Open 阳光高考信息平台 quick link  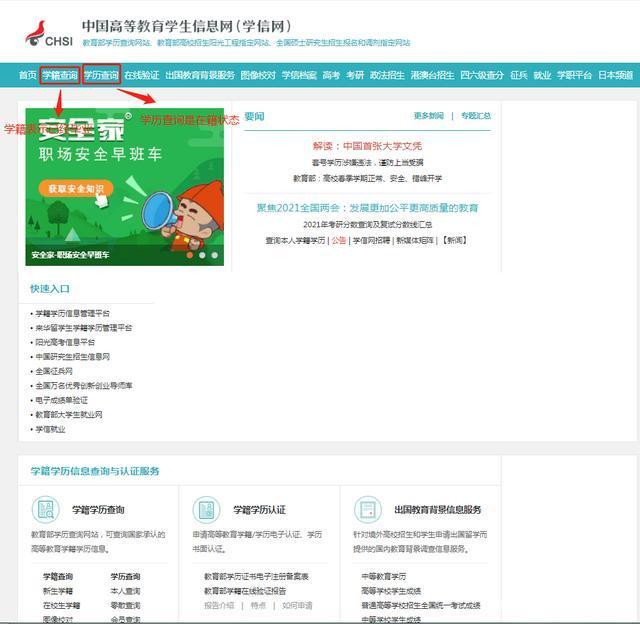click(65, 342)
